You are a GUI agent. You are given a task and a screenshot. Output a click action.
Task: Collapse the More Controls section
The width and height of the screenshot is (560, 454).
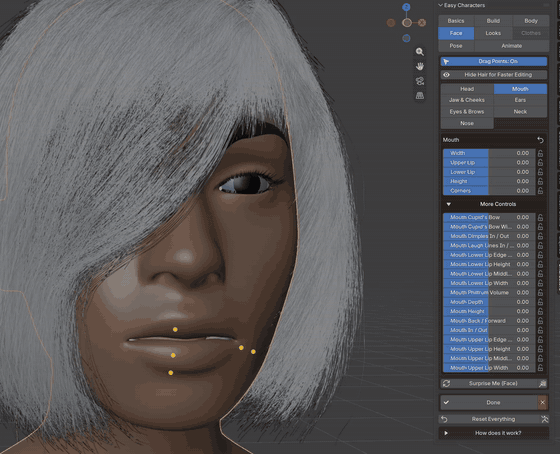449,204
